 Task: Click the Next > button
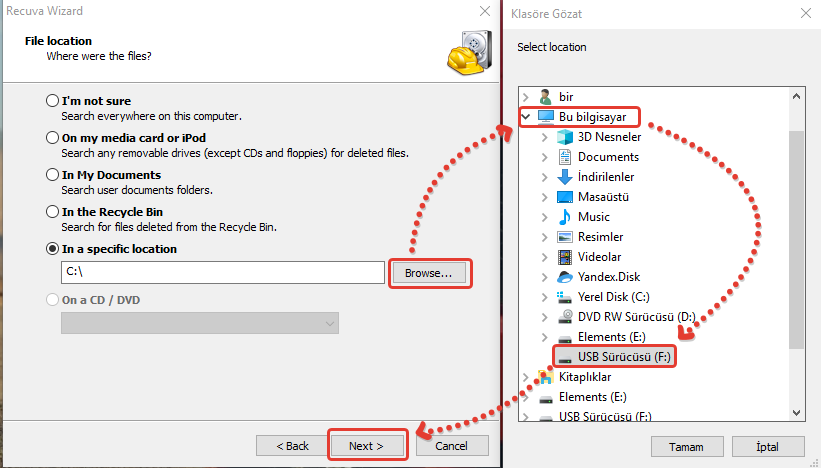[x=367, y=446]
